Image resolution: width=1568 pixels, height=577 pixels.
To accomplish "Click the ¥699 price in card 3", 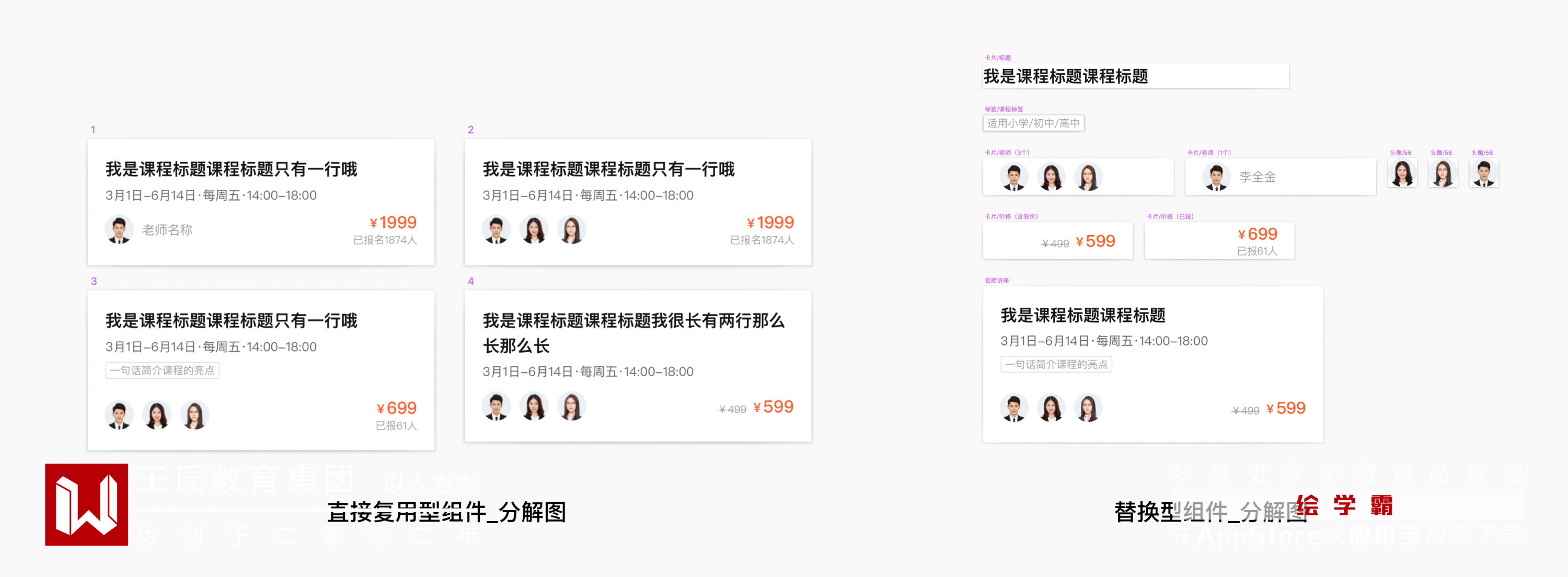I will tap(397, 408).
